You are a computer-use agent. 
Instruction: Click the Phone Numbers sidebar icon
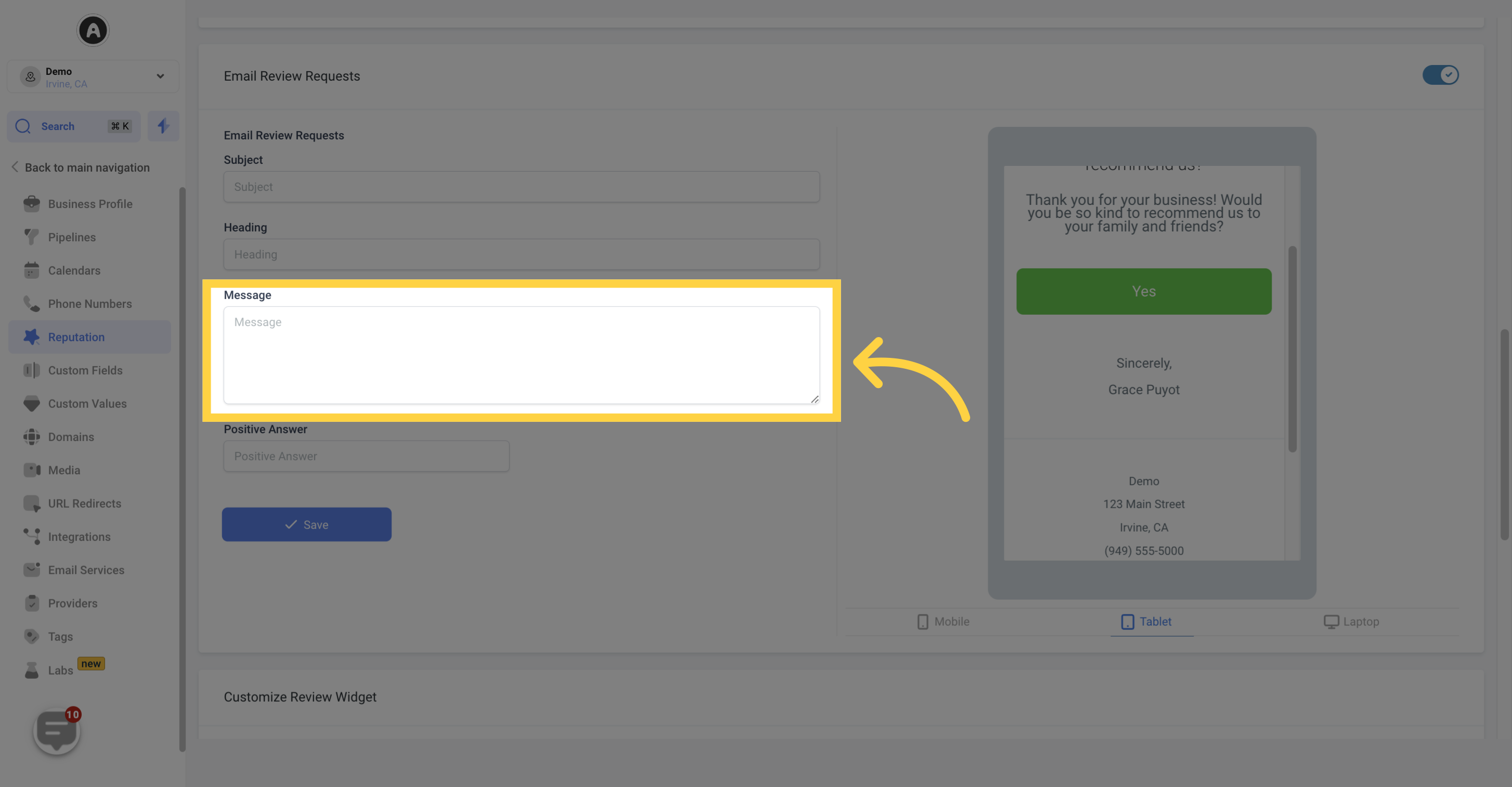tap(30, 303)
